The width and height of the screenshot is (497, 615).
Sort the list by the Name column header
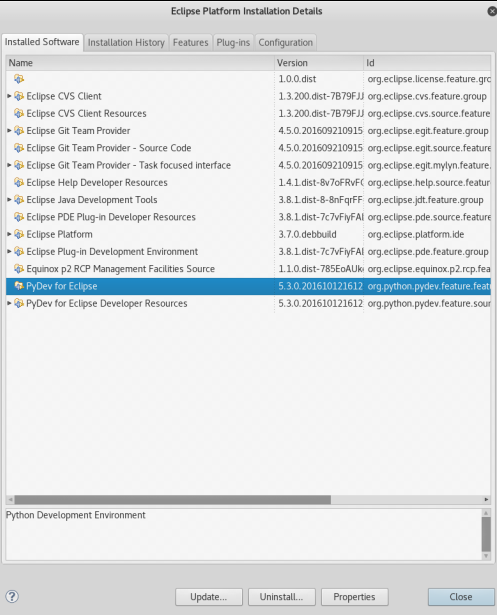coord(140,63)
